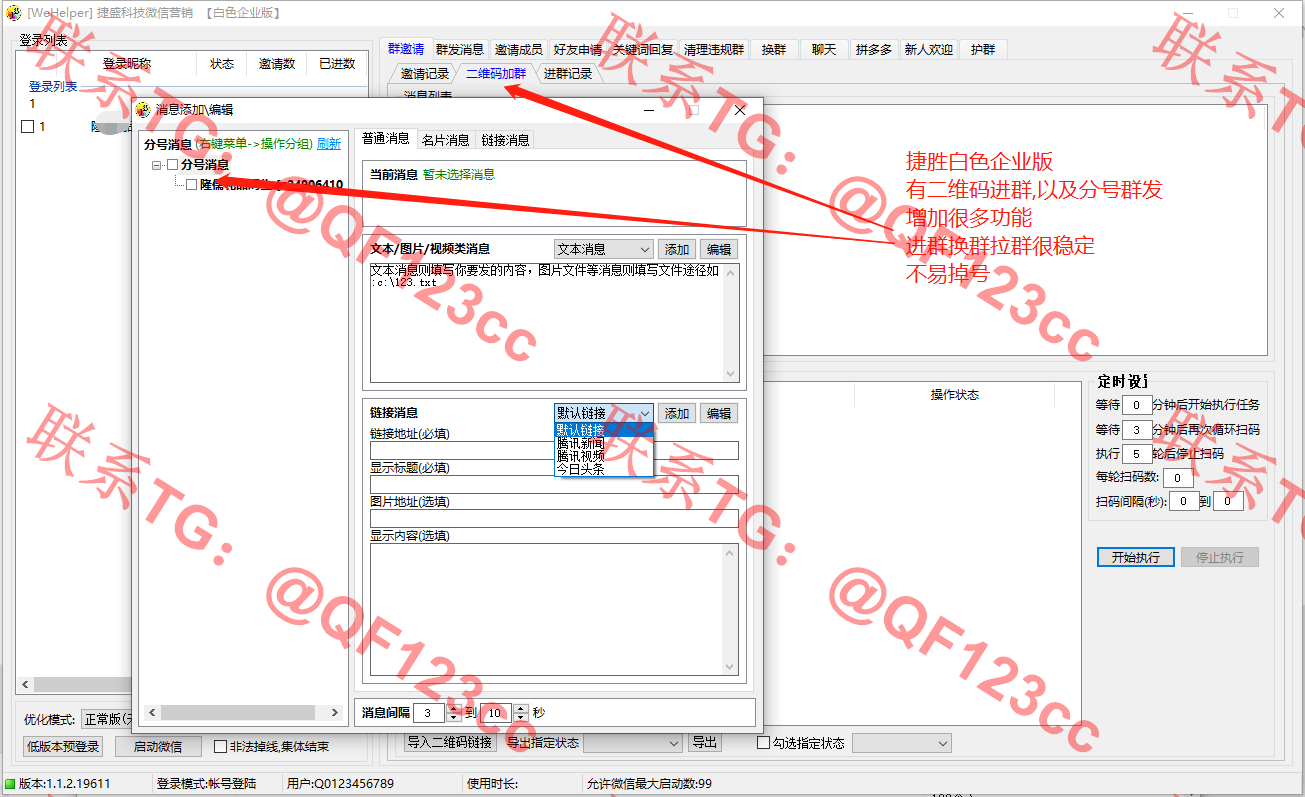
Task: Open the 群发消息 main tab
Action: pyautogui.click(x=460, y=49)
